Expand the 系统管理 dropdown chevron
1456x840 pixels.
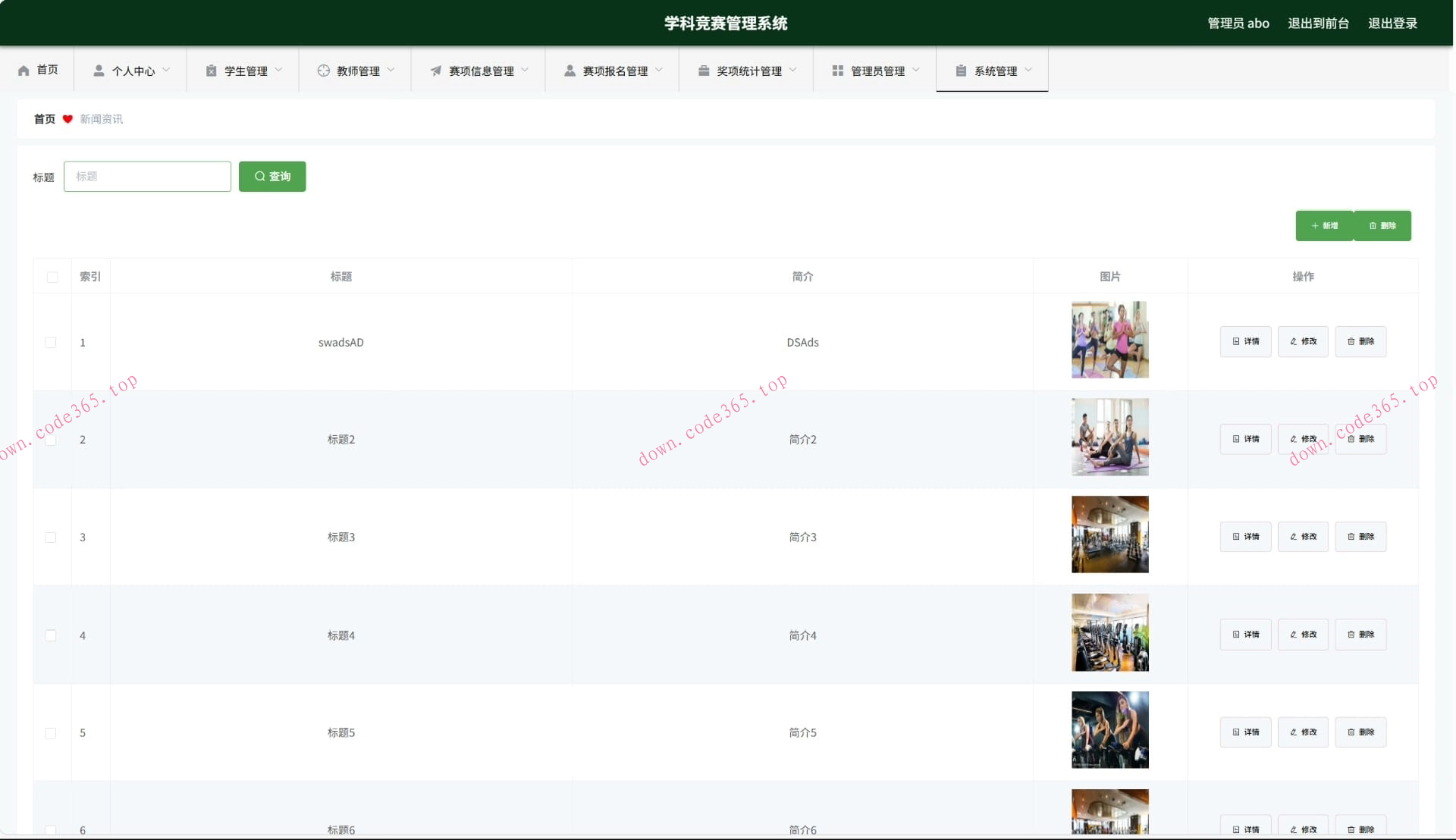tap(1029, 70)
